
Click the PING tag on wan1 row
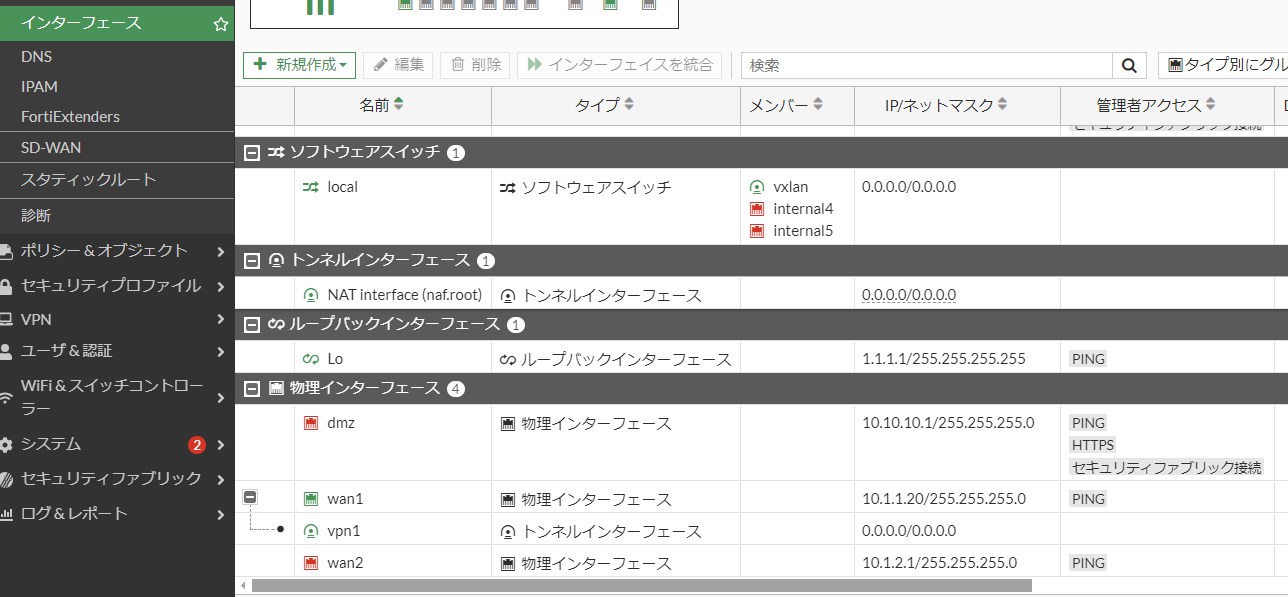1088,499
